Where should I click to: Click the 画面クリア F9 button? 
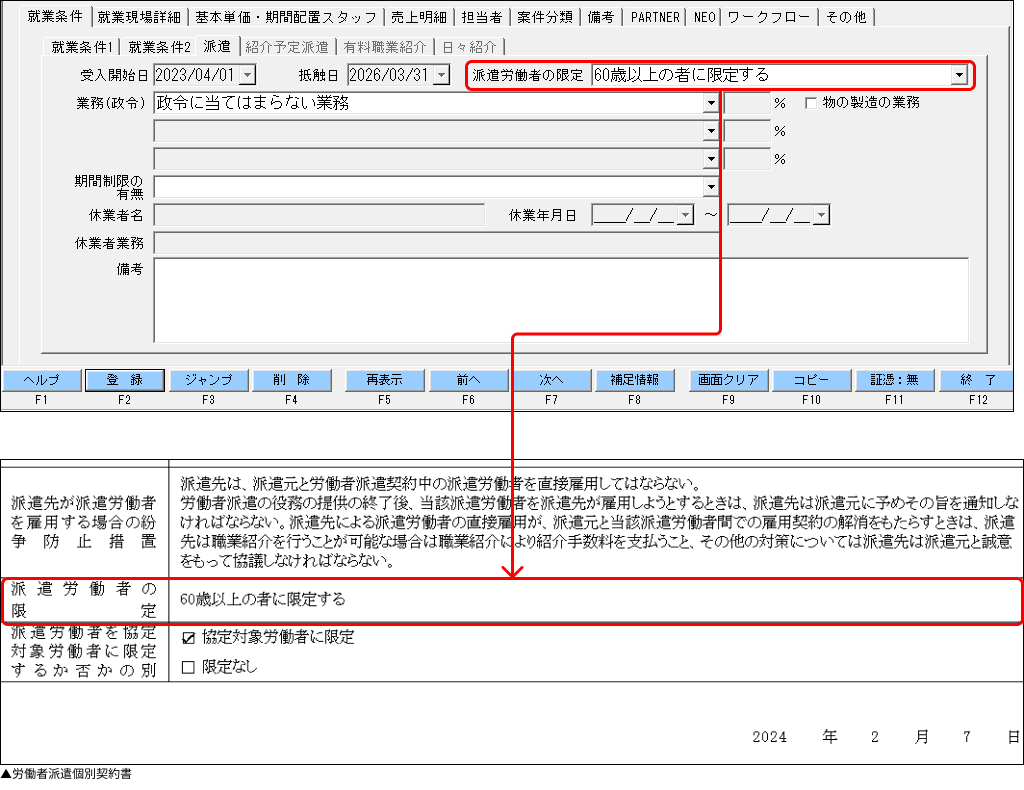coord(728,380)
